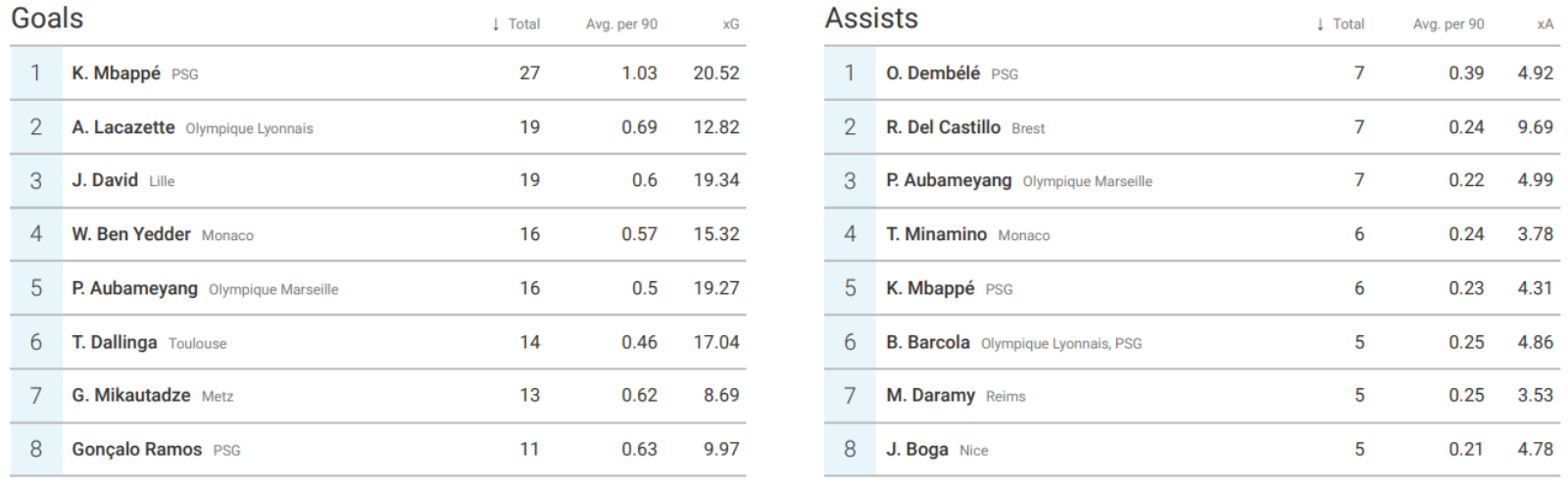Viewport: 1568px width, 489px height.
Task: Sort the Assists table by Avg. per 90
Action: point(1447,24)
